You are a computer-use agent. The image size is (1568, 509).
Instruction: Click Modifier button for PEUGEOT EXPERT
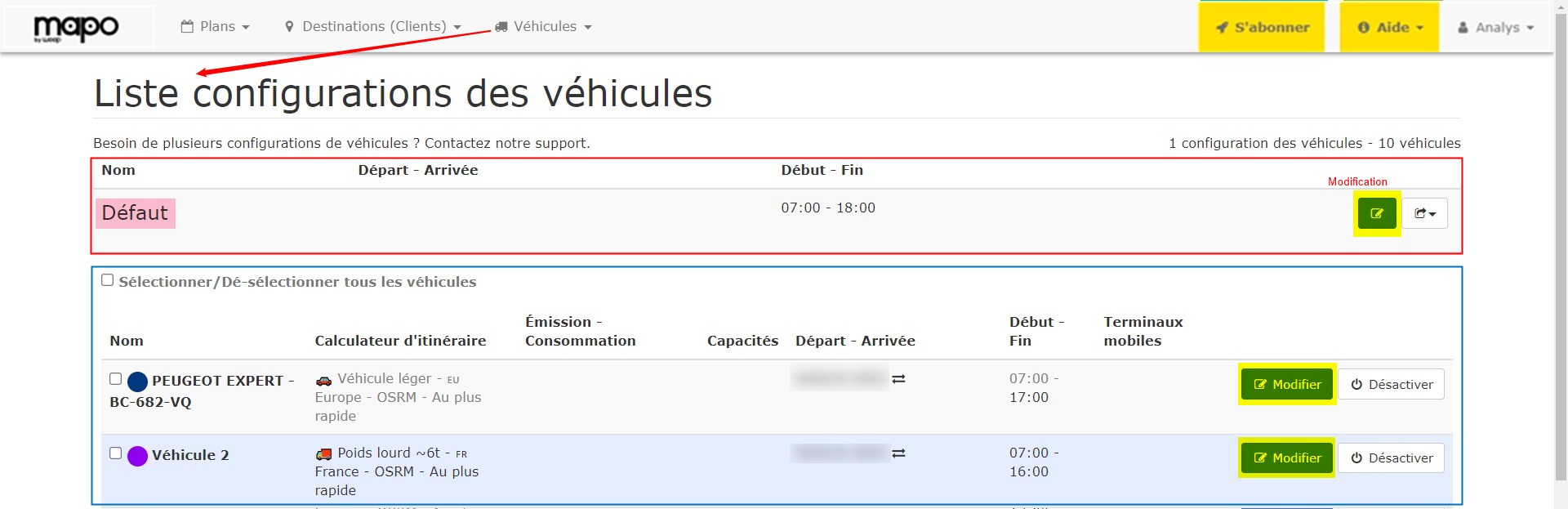click(1286, 385)
